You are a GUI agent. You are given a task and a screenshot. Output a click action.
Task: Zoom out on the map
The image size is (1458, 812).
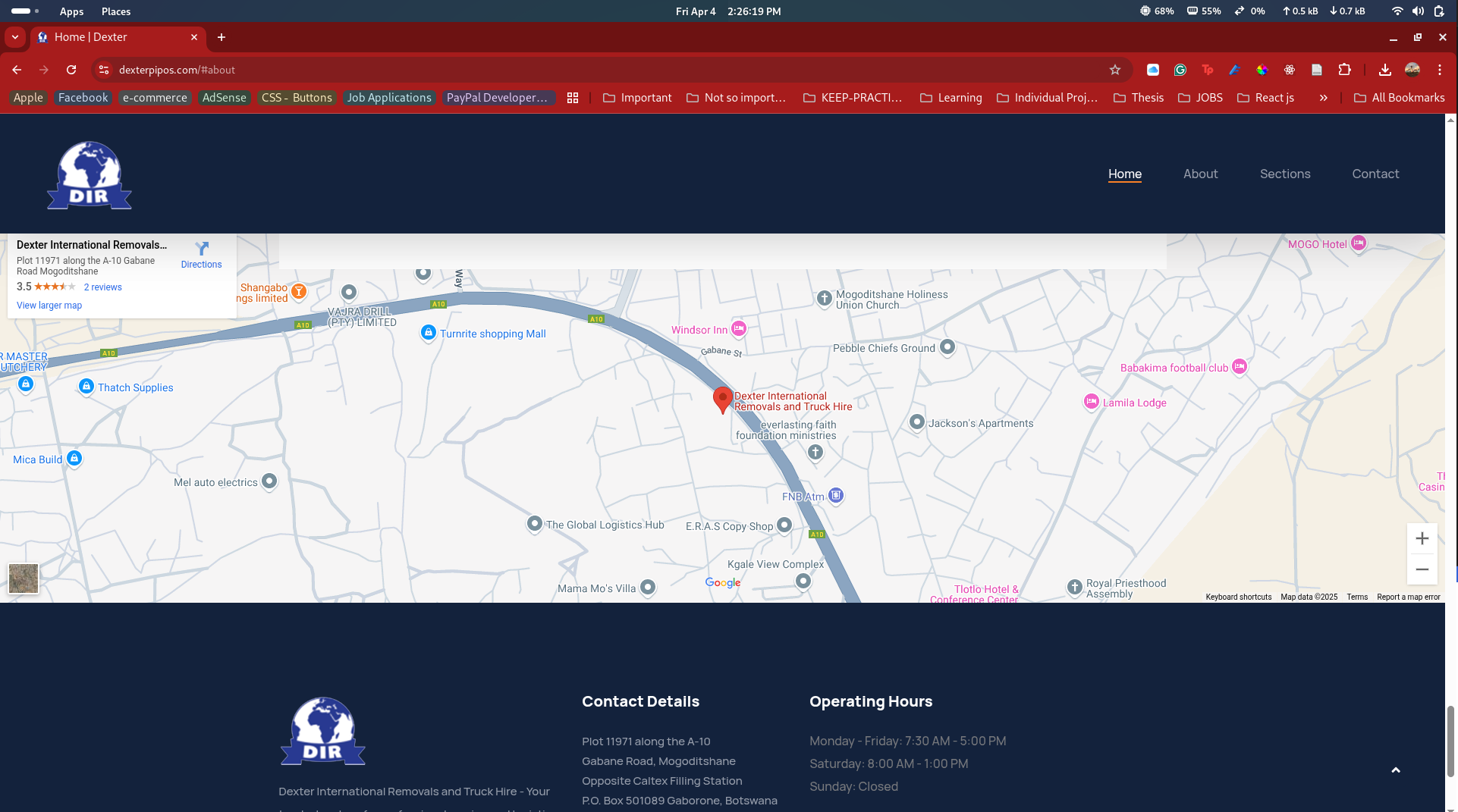coord(1422,569)
